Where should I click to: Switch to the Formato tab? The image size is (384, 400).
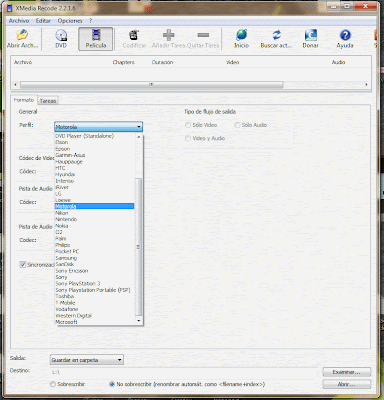tap(24, 100)
